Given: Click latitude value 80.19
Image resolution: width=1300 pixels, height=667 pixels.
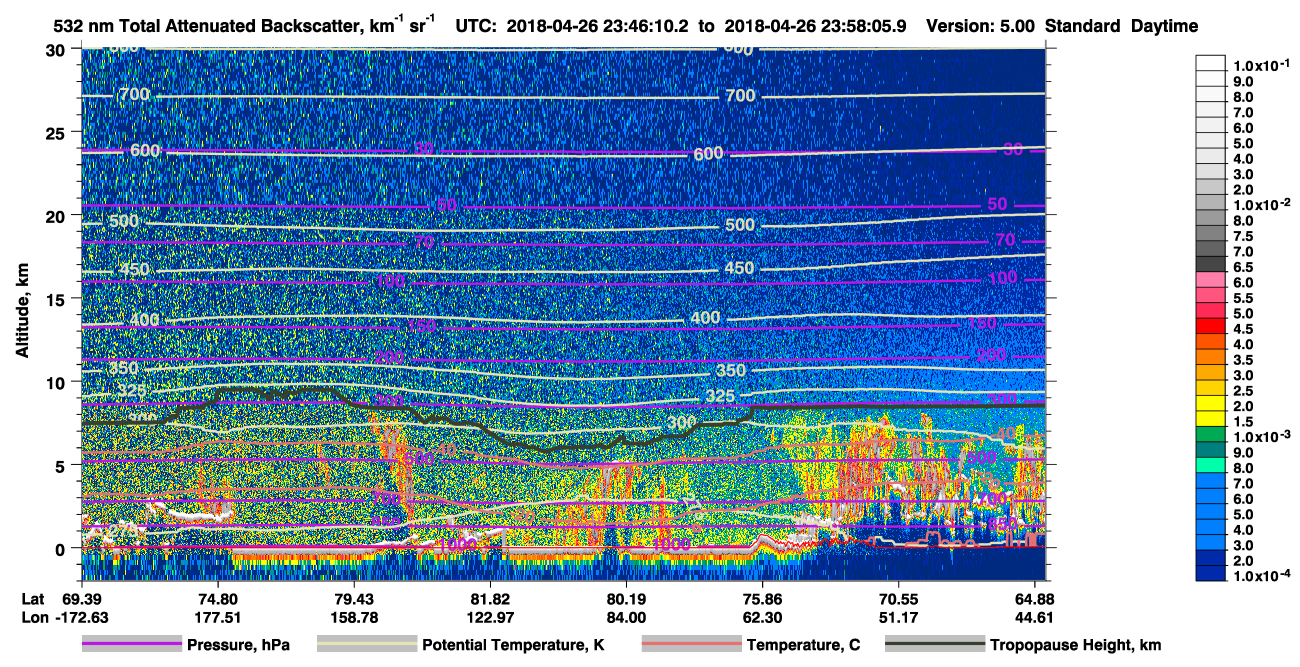Looking at the screenshot, I should [625, 598].
